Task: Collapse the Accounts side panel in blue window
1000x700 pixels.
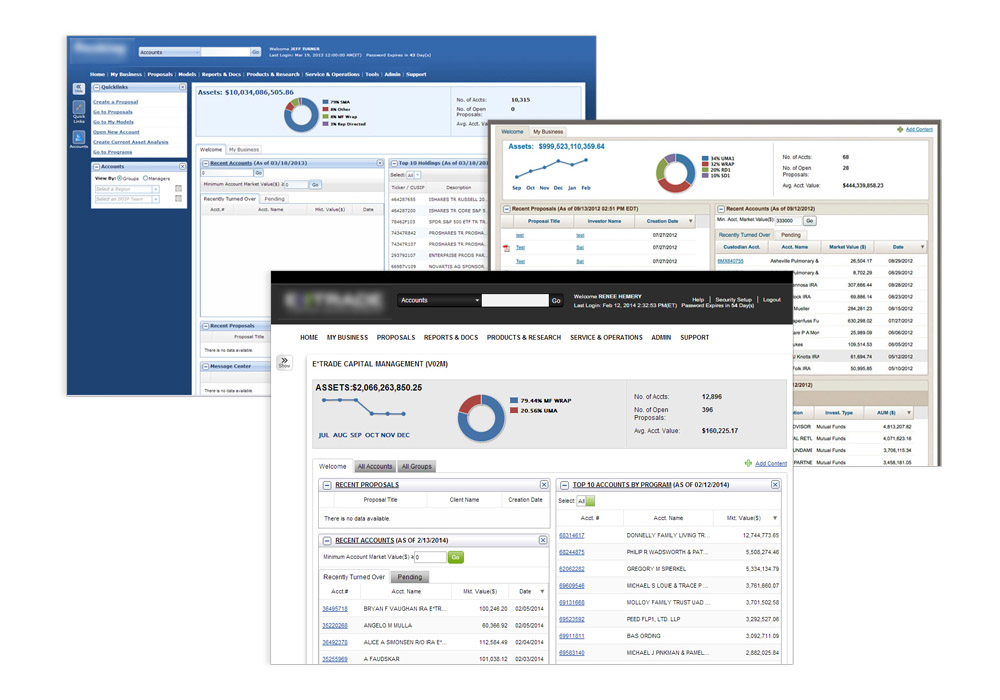Action: coord(97,166)
